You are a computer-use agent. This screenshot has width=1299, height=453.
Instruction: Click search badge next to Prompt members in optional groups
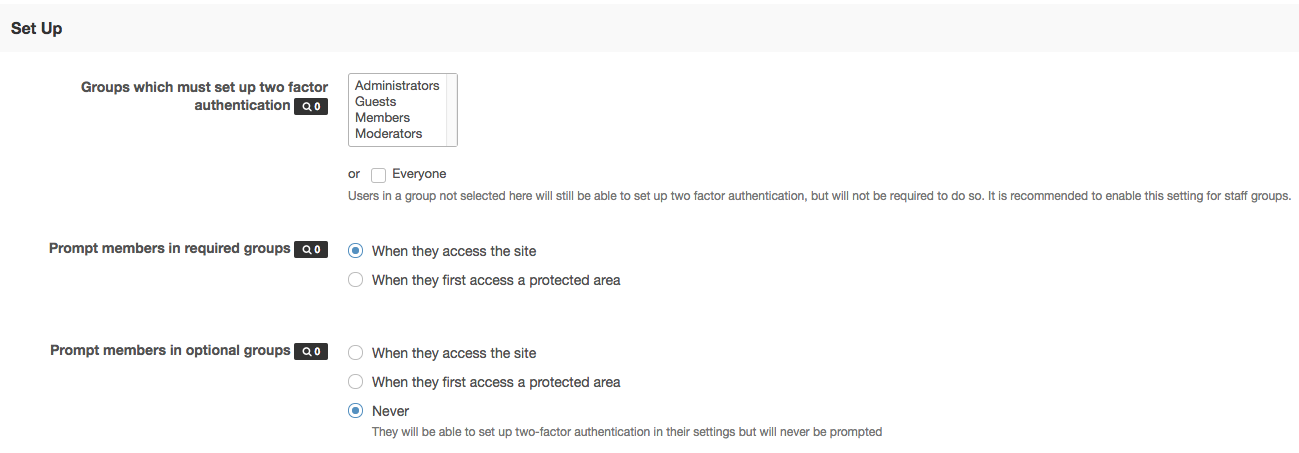point(310,352)
